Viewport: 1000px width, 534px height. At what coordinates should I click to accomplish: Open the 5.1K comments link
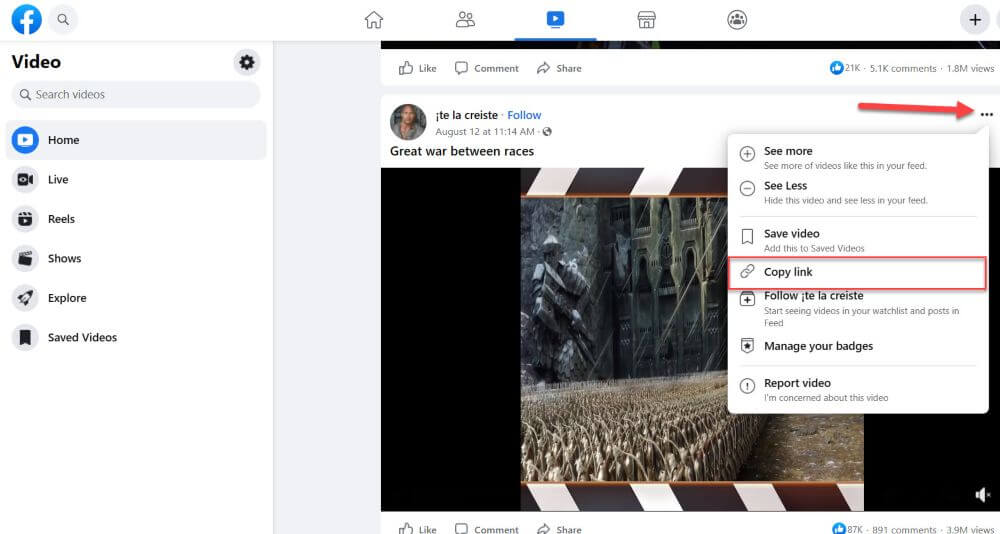[903, 68]
